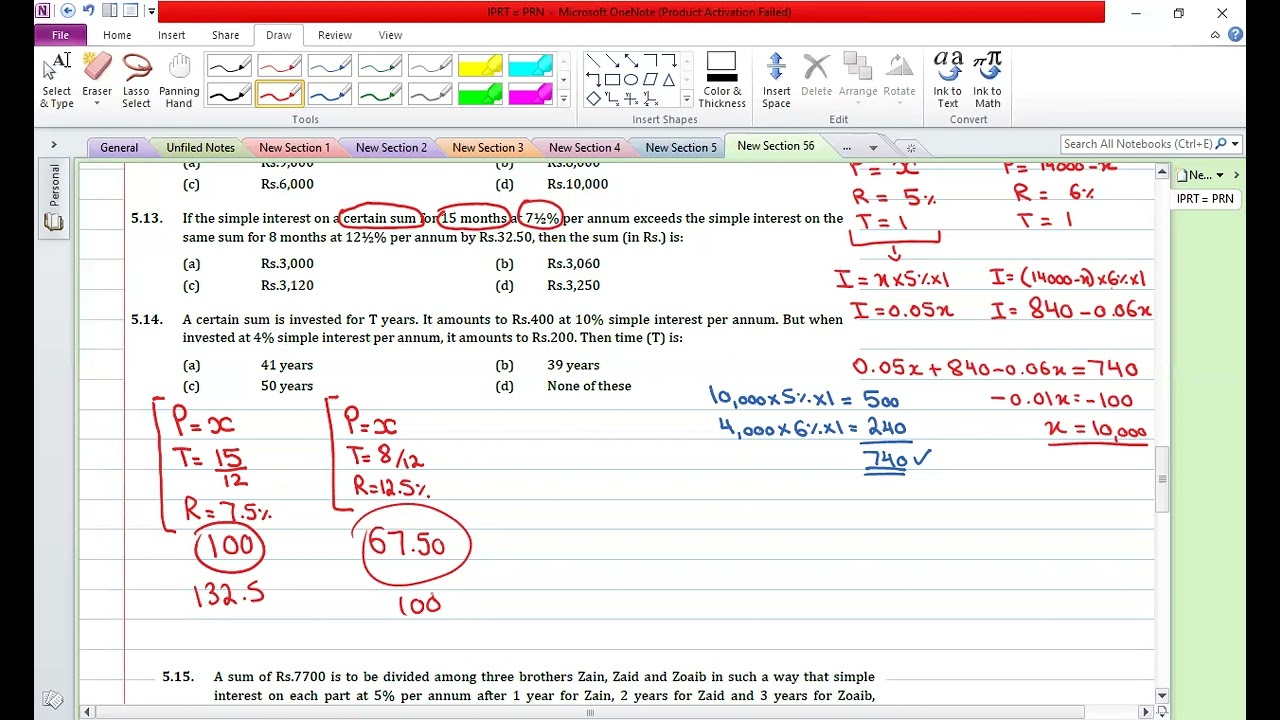Switch to the View ribbon tab
This screenshot has width=1280, height=720.
pos(390,35)
